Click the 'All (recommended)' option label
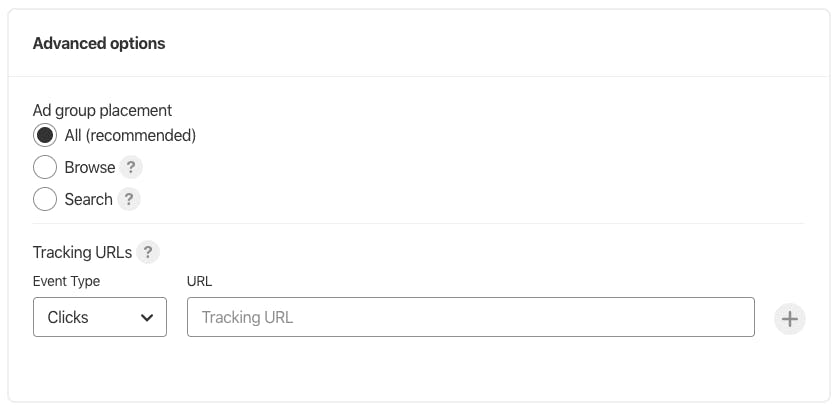The height and width of the screenshot is (416, 838). pyautogui.click(x=130, y=136)
